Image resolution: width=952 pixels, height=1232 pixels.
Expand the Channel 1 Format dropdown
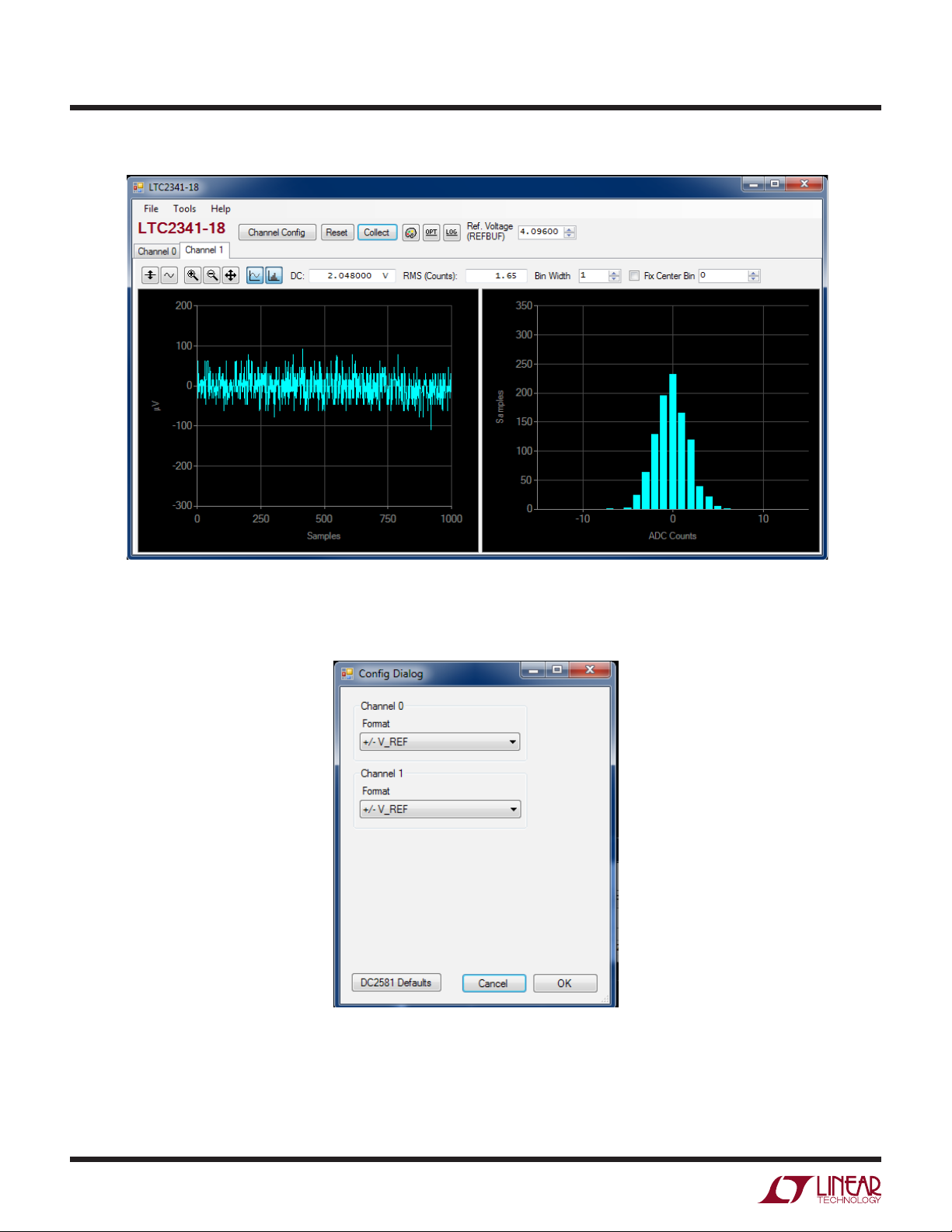[x=440, y=810]
